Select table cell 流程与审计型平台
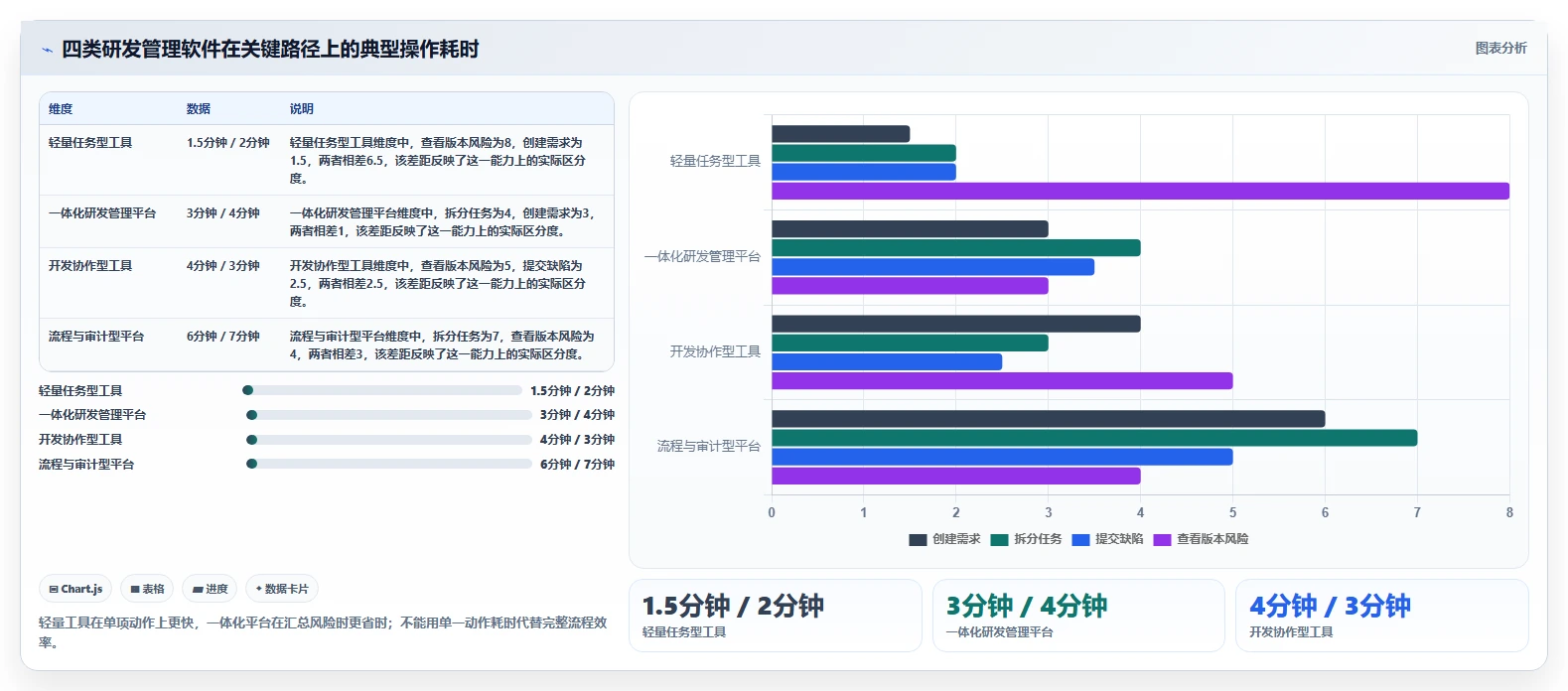 tap(96, 337)
